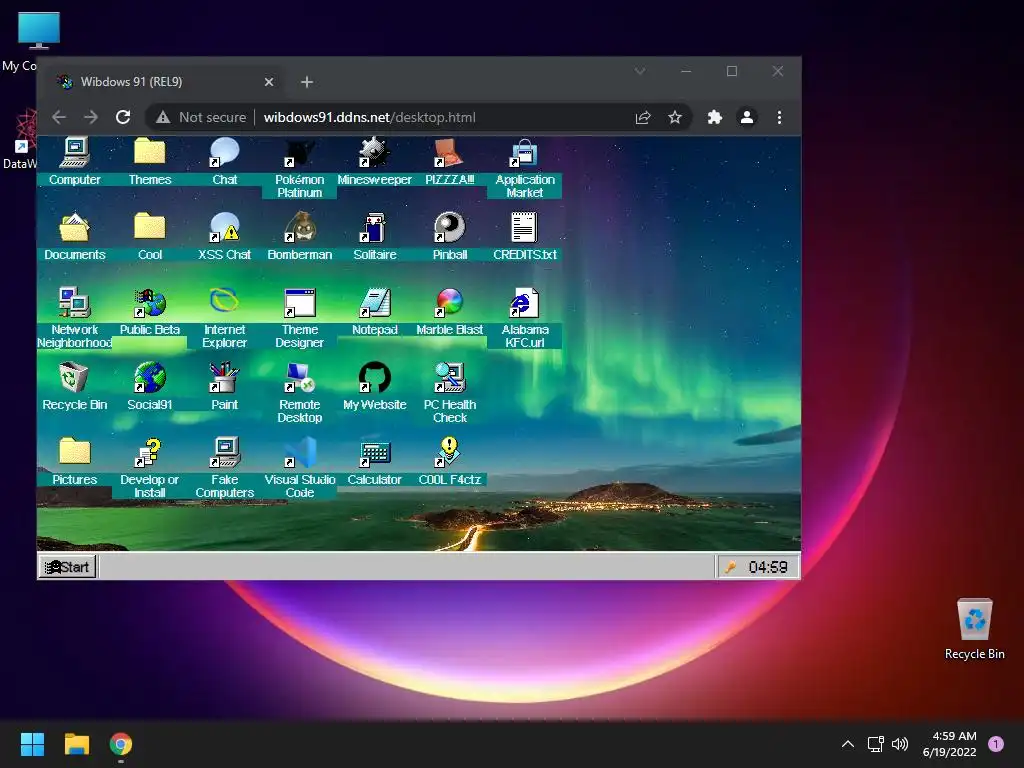Screen dimensions: 1024x768
Task: Launch XSS Chat shortcut
Action: click(x=225, y=236)
